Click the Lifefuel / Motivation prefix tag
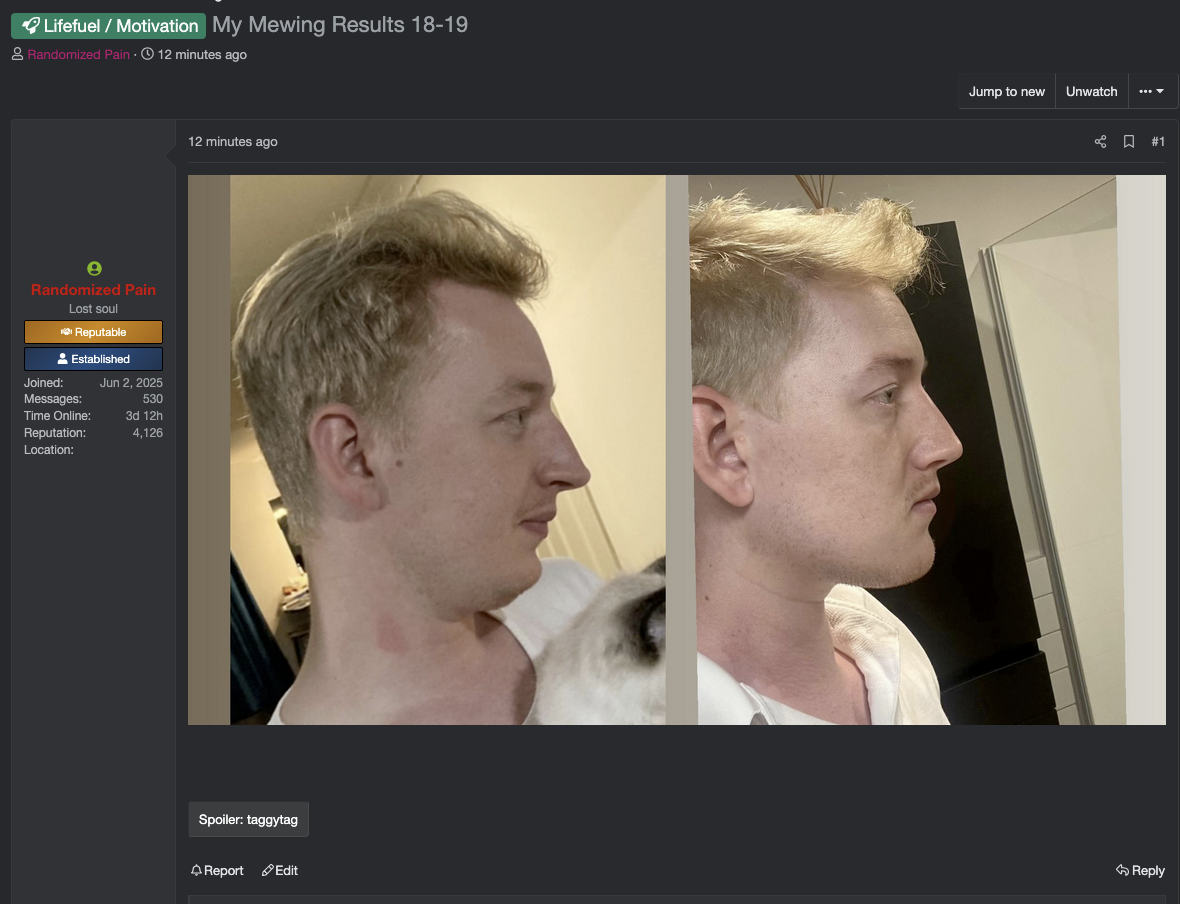 coord(108,26)
